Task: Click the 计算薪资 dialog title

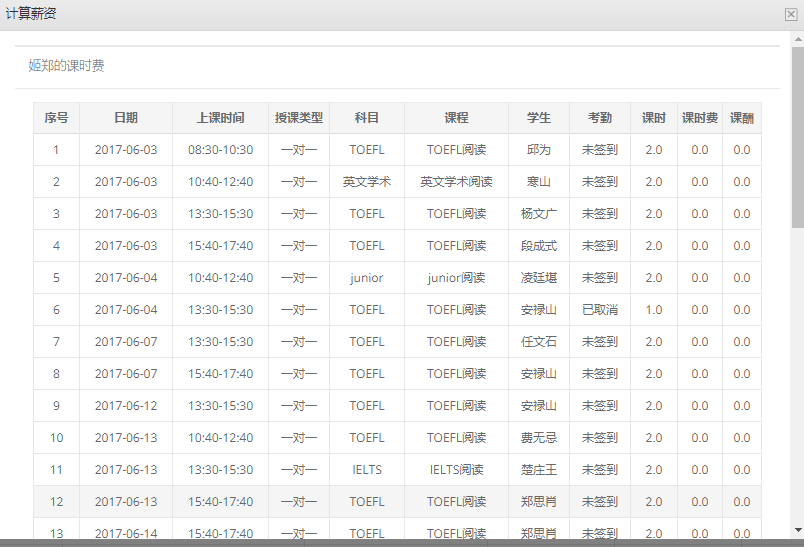Action: [x=31, y=14]
